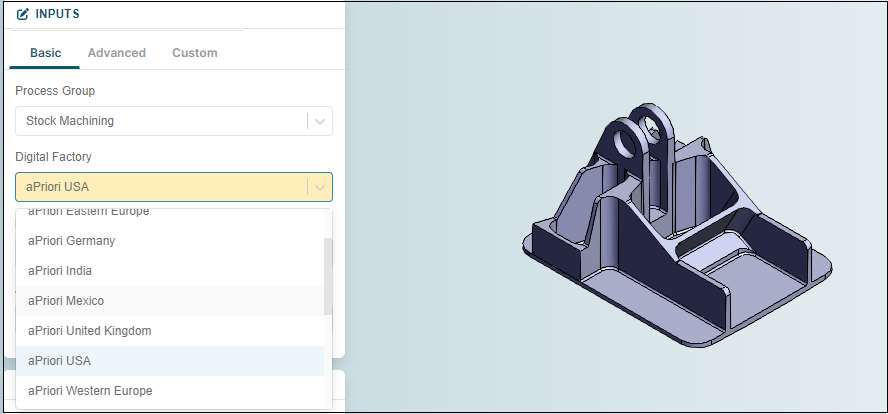Click the Digital Factory label
The width and height of the screenshot is (888, 414).
coord(53,157)
